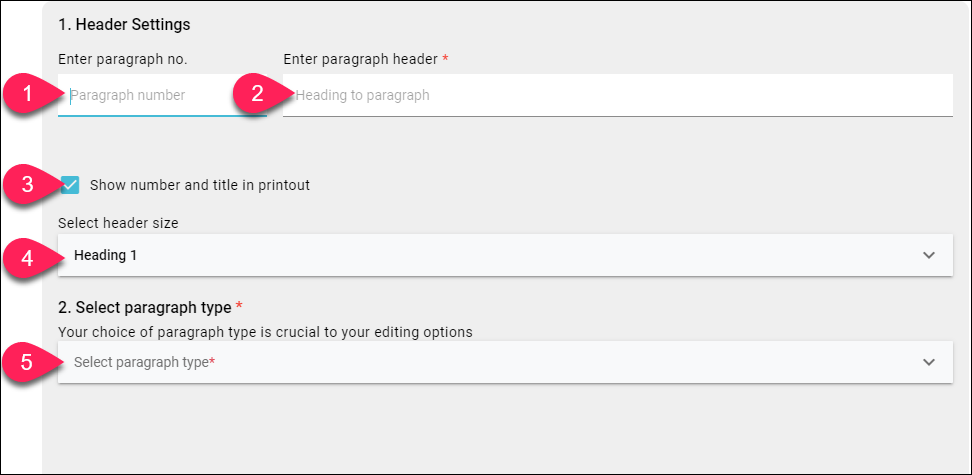Image resolution: width=972 pixels, height=475 pixels.
Task: Click into the Heading to paragraph field
Action: pyautogui.click(x=617, y=95)
